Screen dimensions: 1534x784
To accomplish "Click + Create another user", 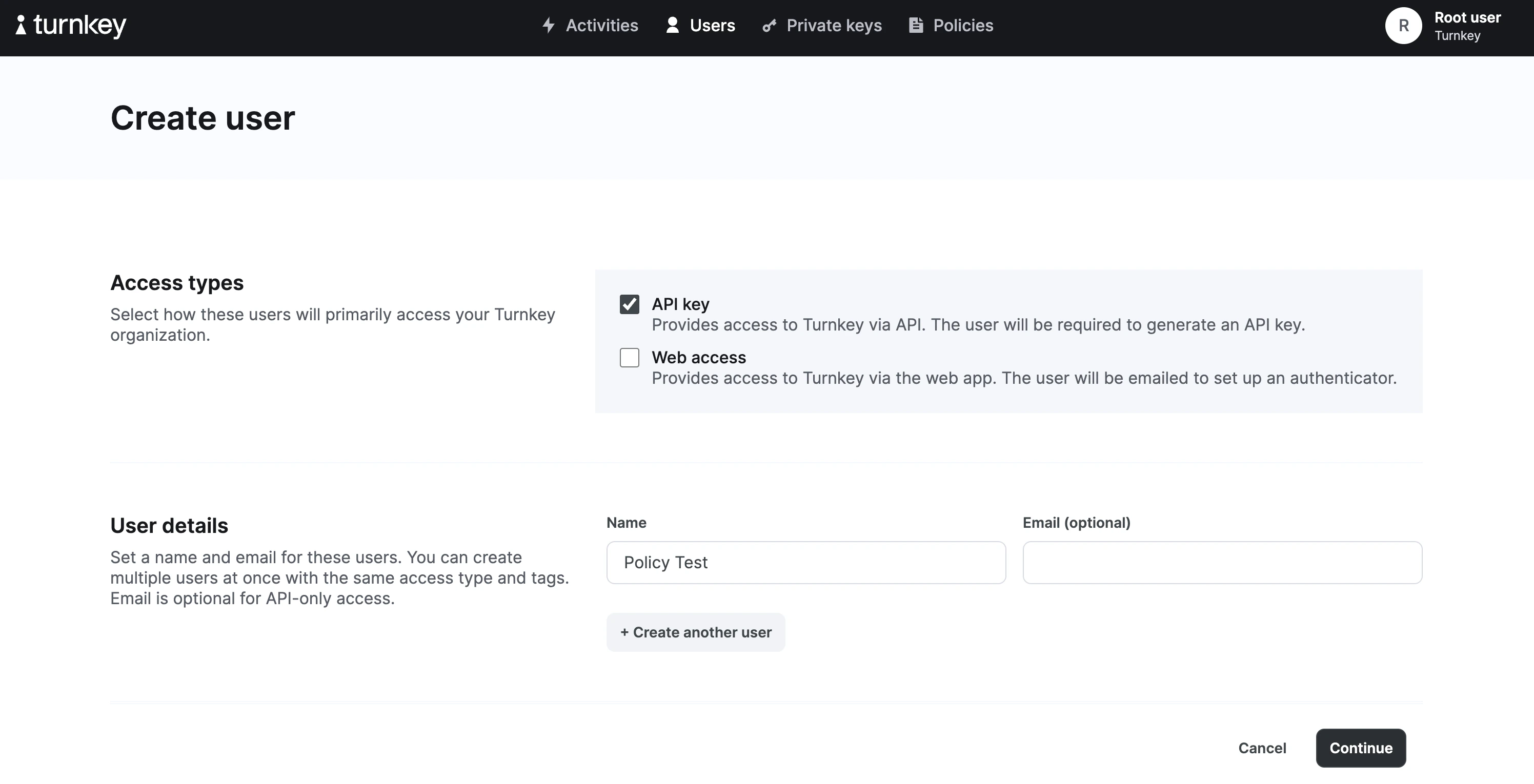I will (696, 632).
